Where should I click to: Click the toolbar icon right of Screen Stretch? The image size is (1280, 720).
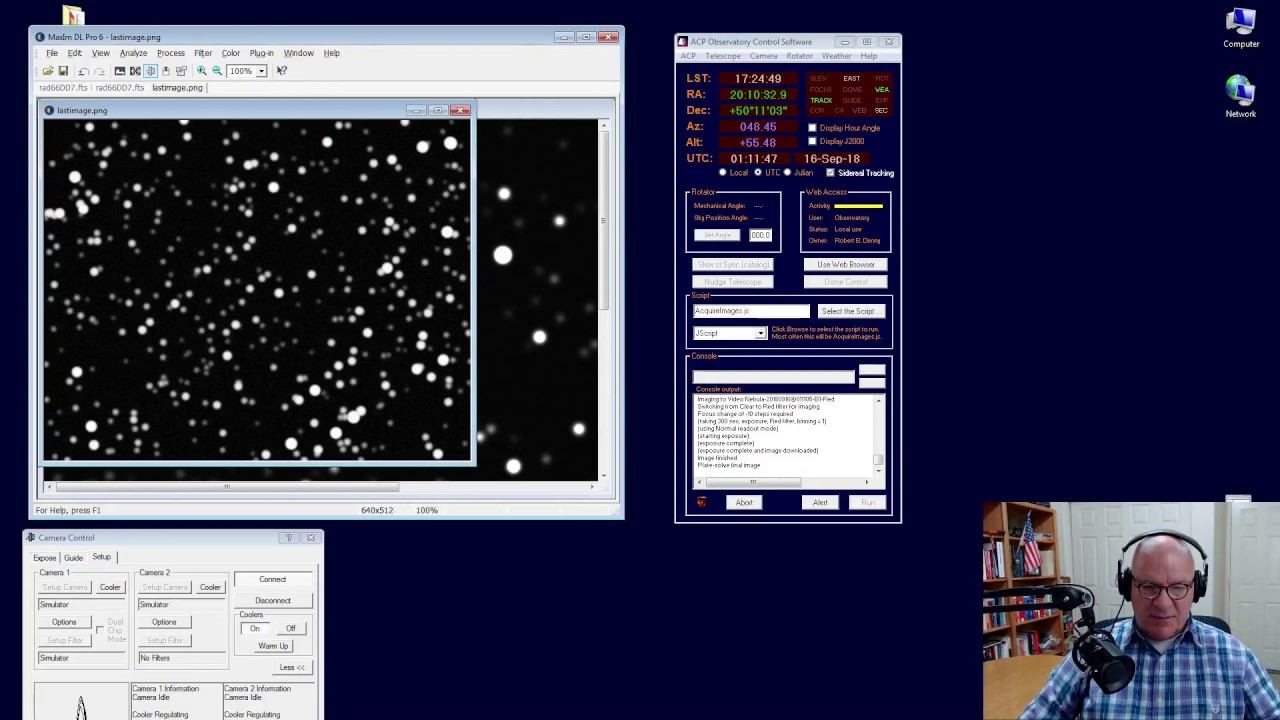pos(135,71)
